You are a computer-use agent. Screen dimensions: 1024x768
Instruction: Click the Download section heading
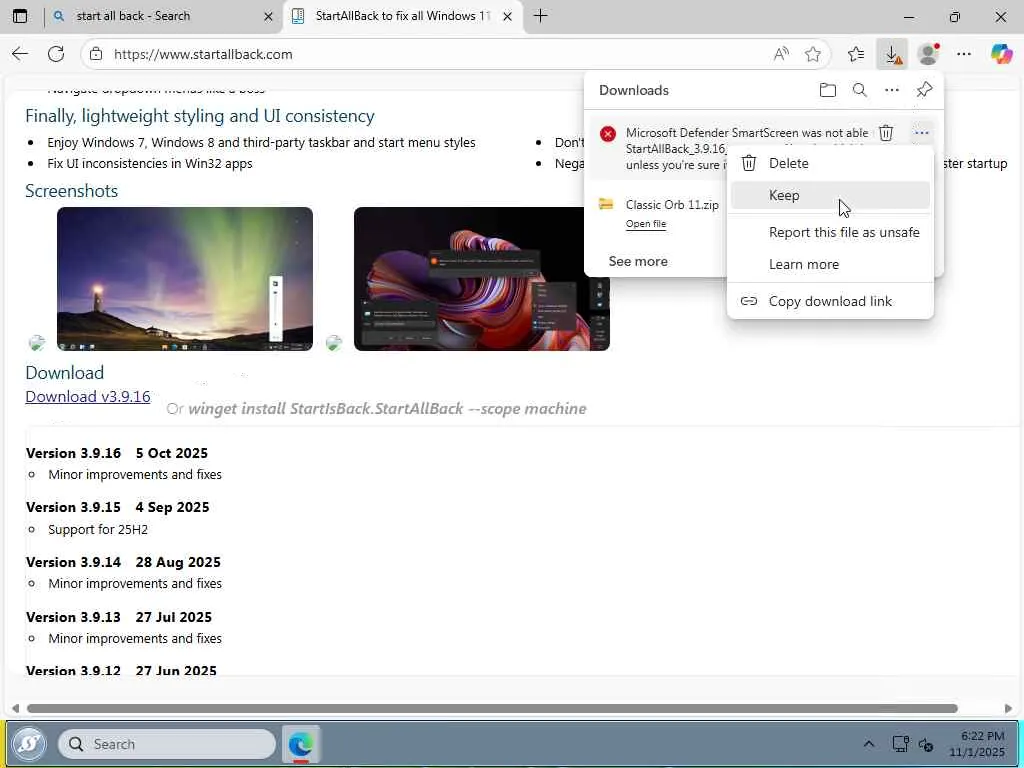(x=65, y=372)
